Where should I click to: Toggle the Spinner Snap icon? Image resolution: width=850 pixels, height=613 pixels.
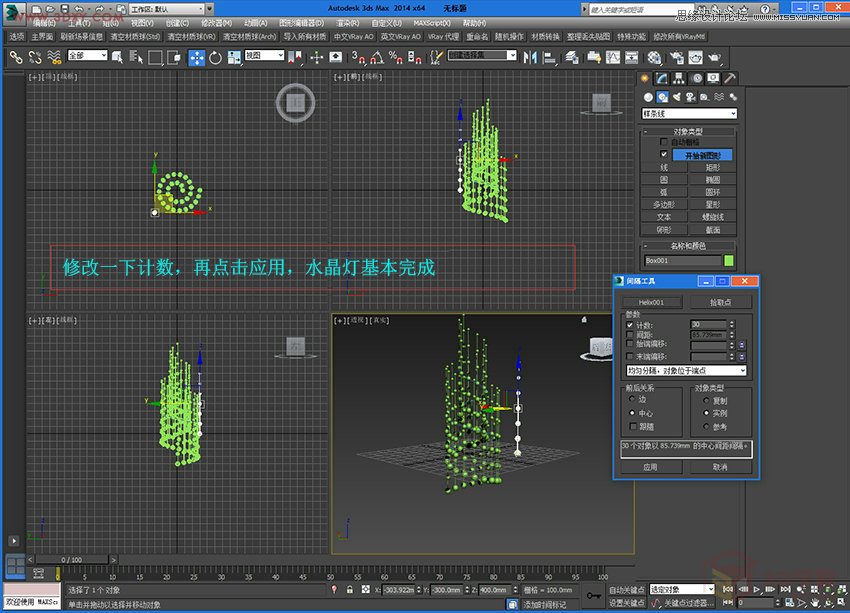415,57
